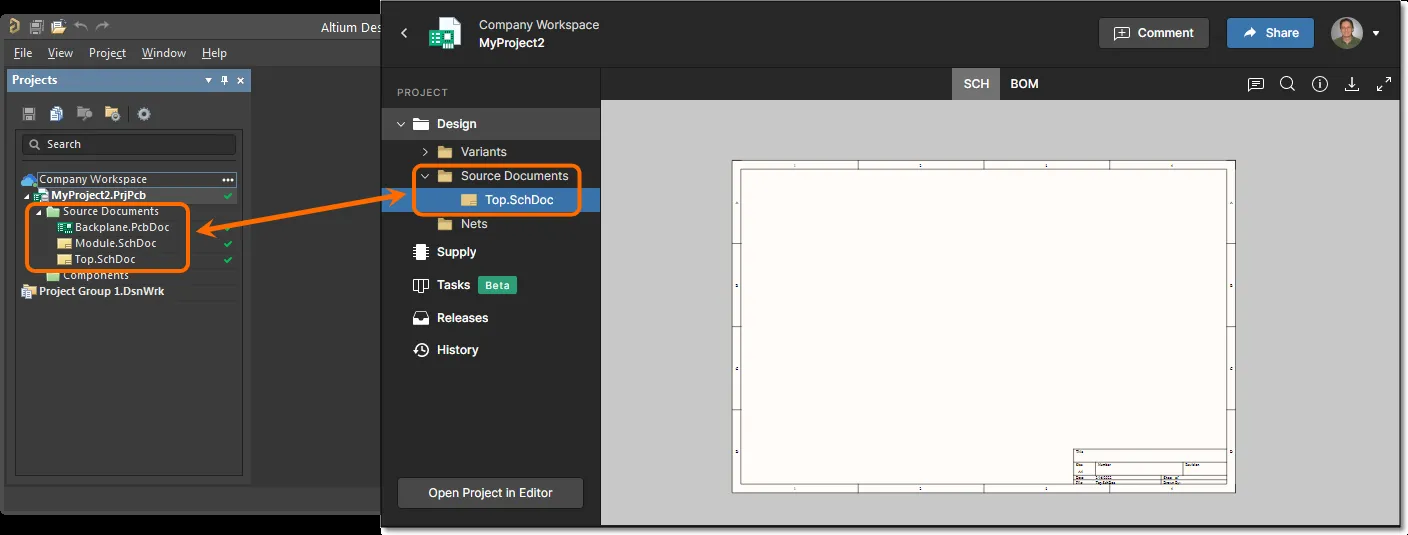Click the schematic title block

click(1149, 466)
